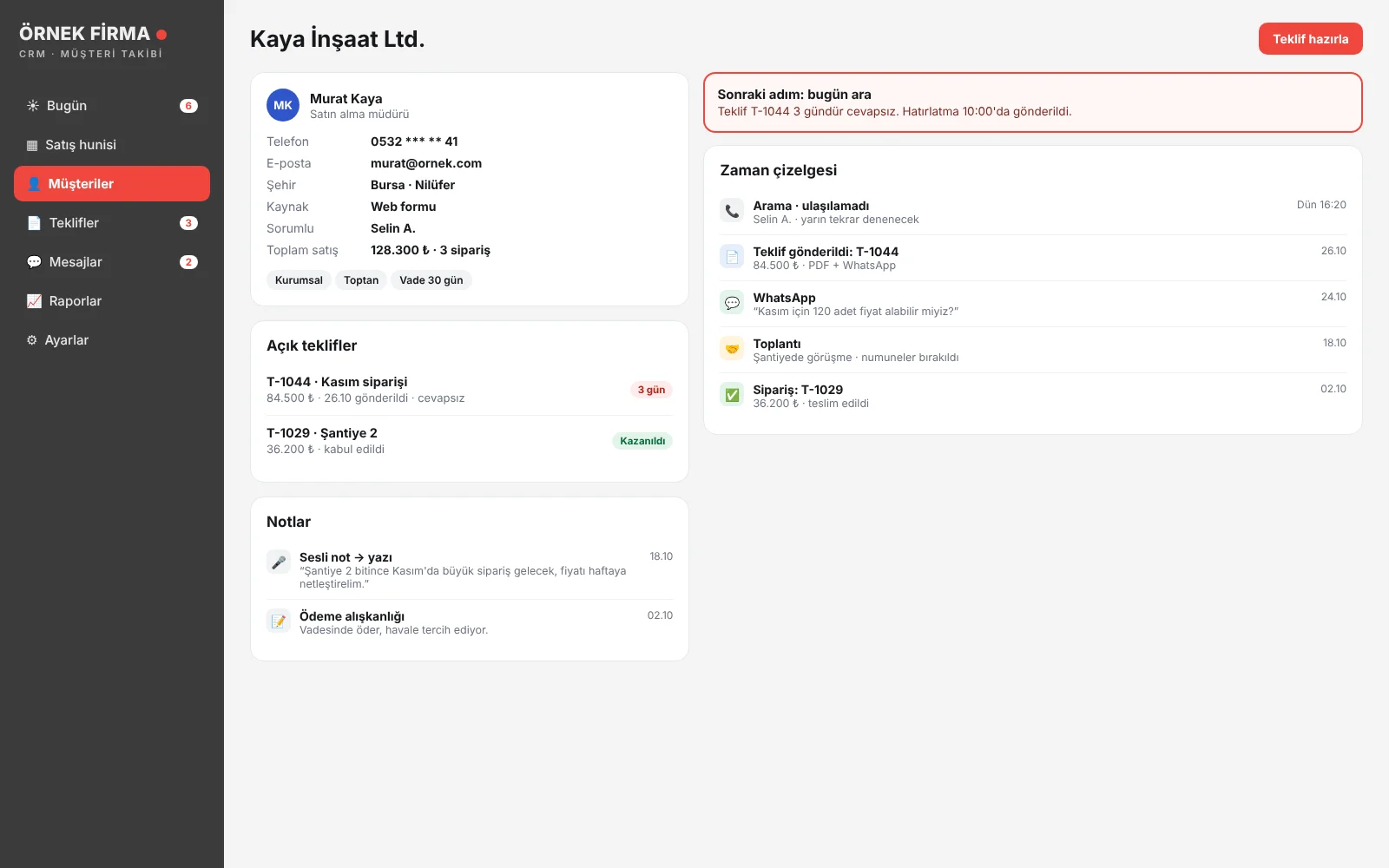Open the Teklifler section

[112, 223]
